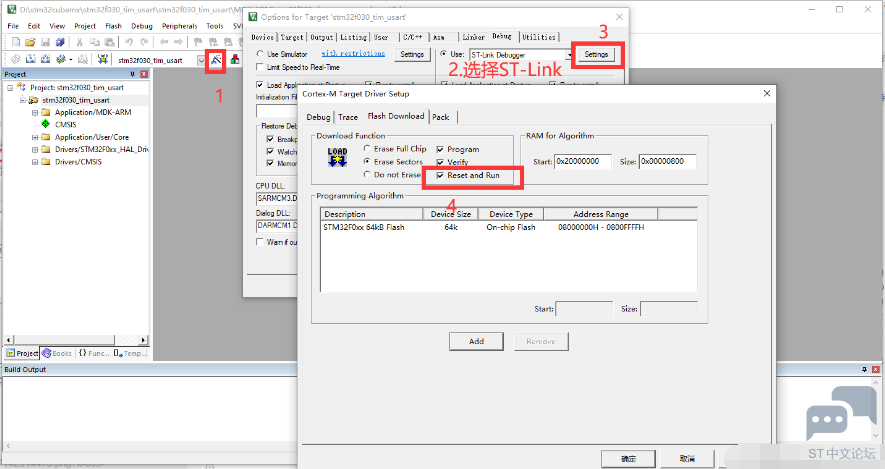Screen dimensions: 885x469
Task: Open Options for Target magic wand icon
Action: [216, 59]
